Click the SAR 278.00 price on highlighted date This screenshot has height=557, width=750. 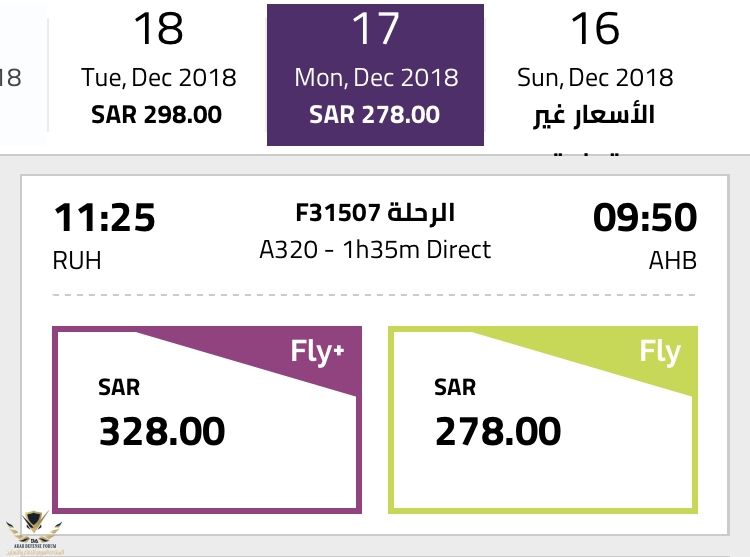(375, 115)
